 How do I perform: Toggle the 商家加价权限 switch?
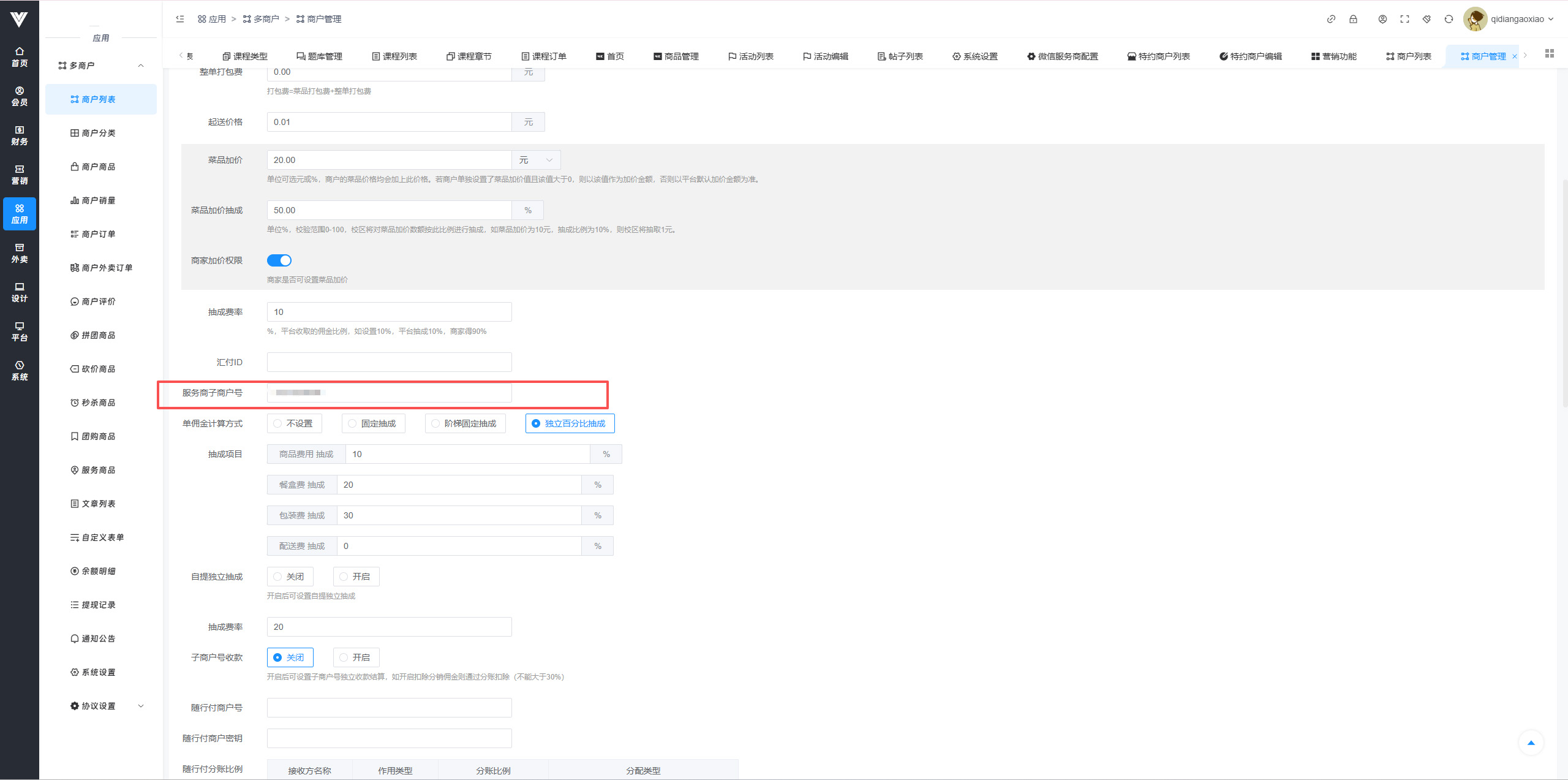(x=279, y=260)
